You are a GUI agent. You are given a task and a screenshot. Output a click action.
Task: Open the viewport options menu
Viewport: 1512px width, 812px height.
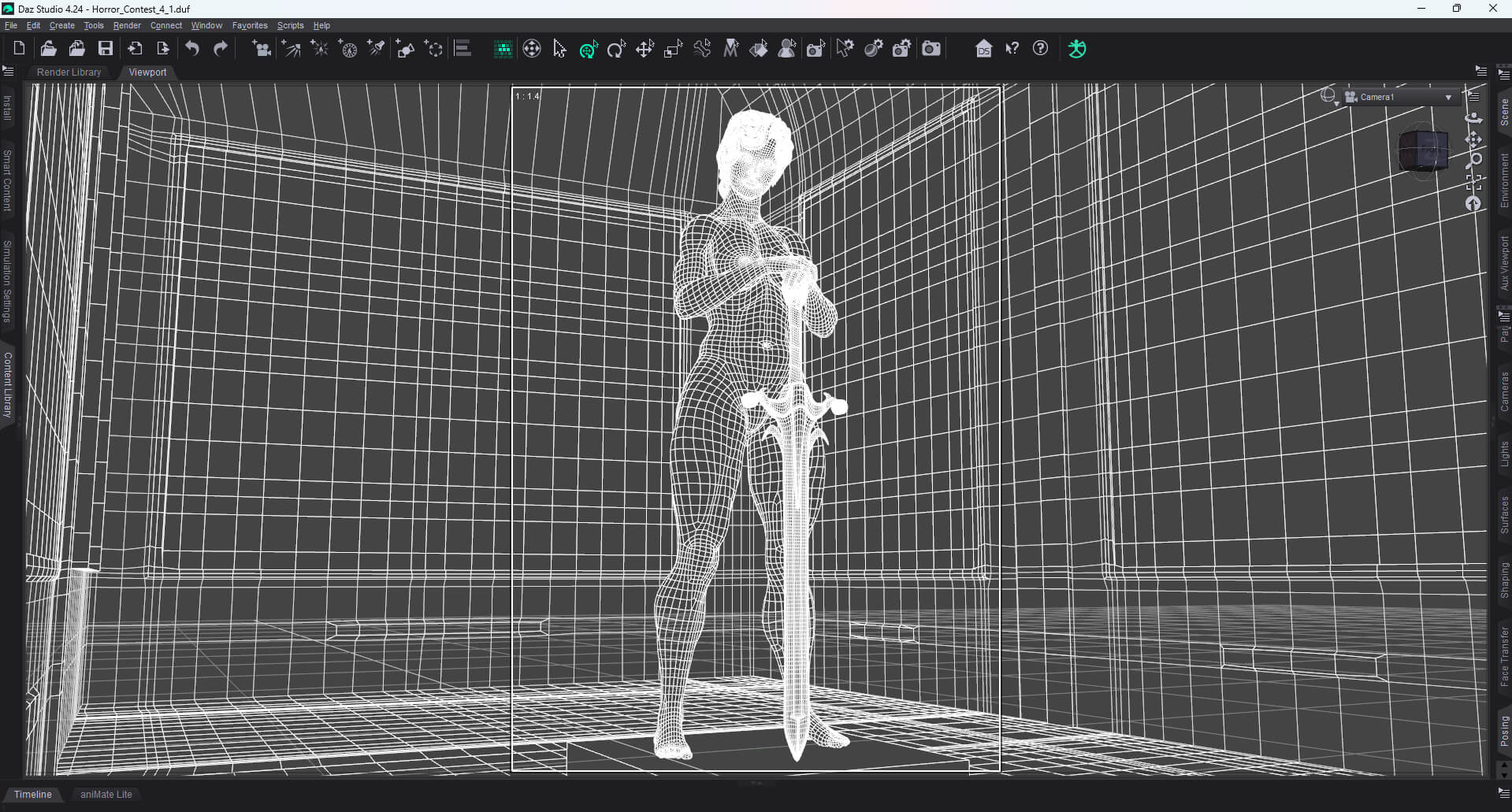click(x=1474, y=96)
